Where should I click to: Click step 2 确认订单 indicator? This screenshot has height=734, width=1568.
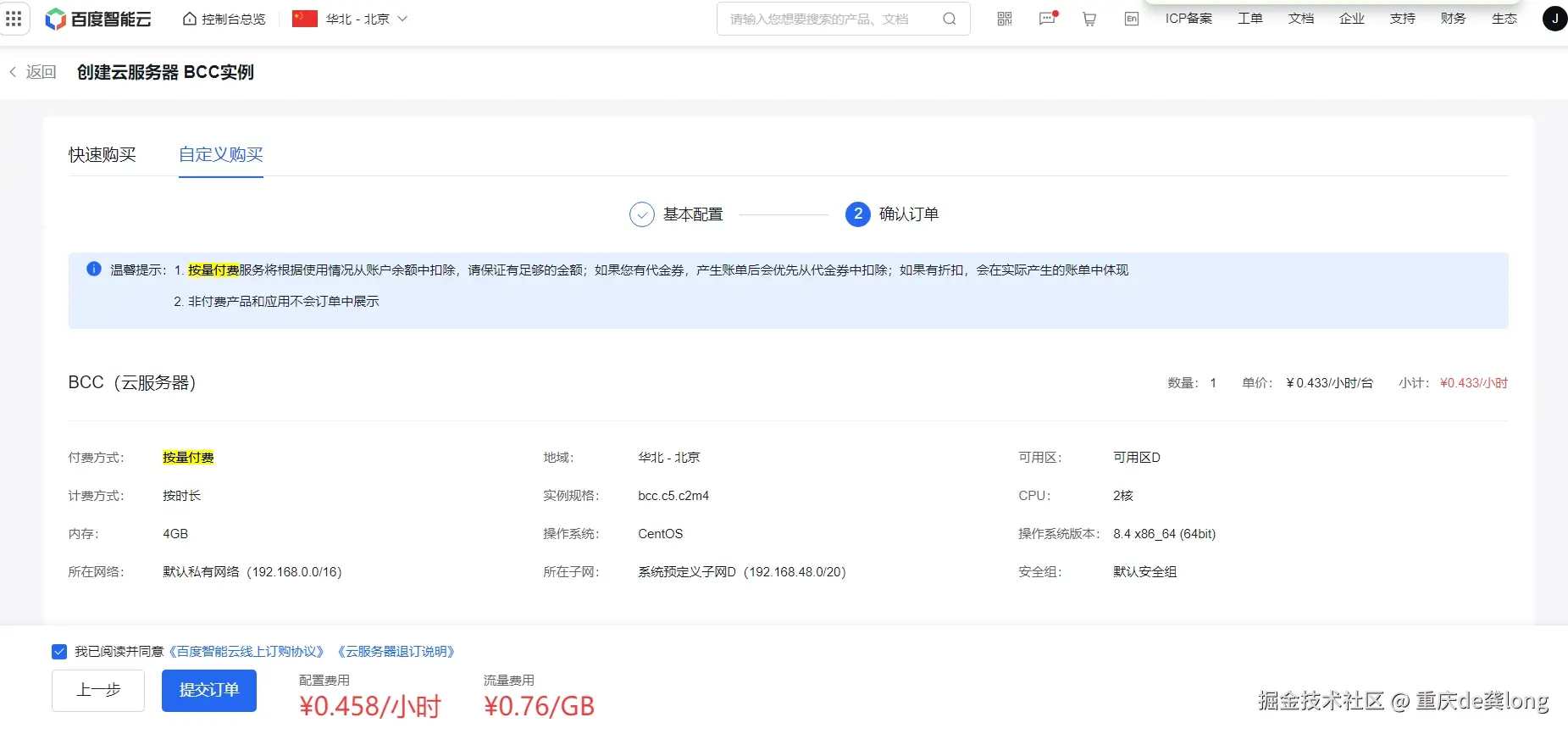click(x=892, y=214)
